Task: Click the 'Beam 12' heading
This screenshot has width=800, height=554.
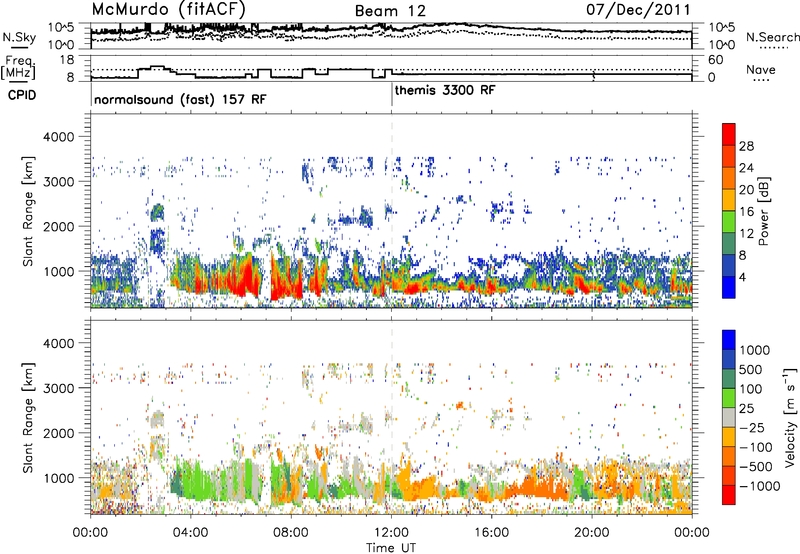Action: click(x=390, y=11)
